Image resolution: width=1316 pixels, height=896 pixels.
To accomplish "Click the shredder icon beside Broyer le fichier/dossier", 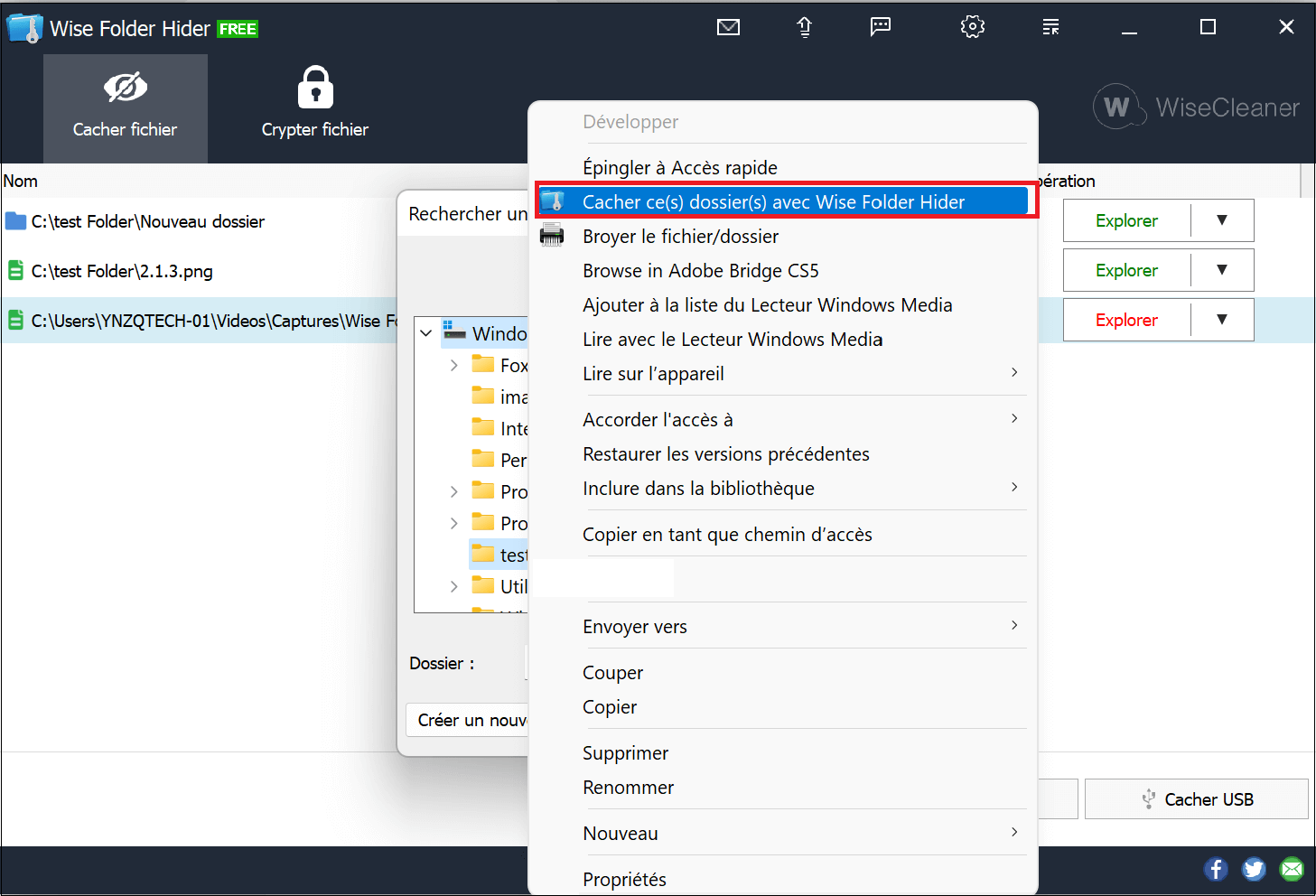I will pos(553,236).
